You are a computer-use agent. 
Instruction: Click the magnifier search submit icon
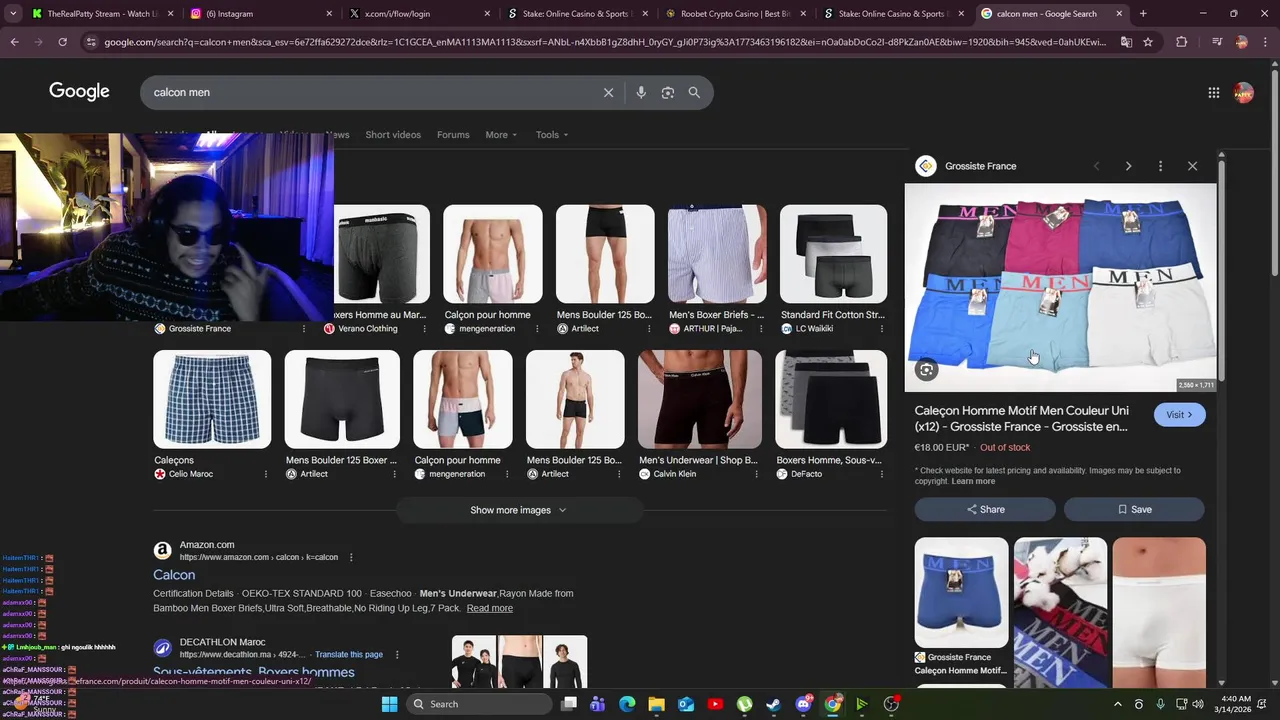click(x=694, y=92)
